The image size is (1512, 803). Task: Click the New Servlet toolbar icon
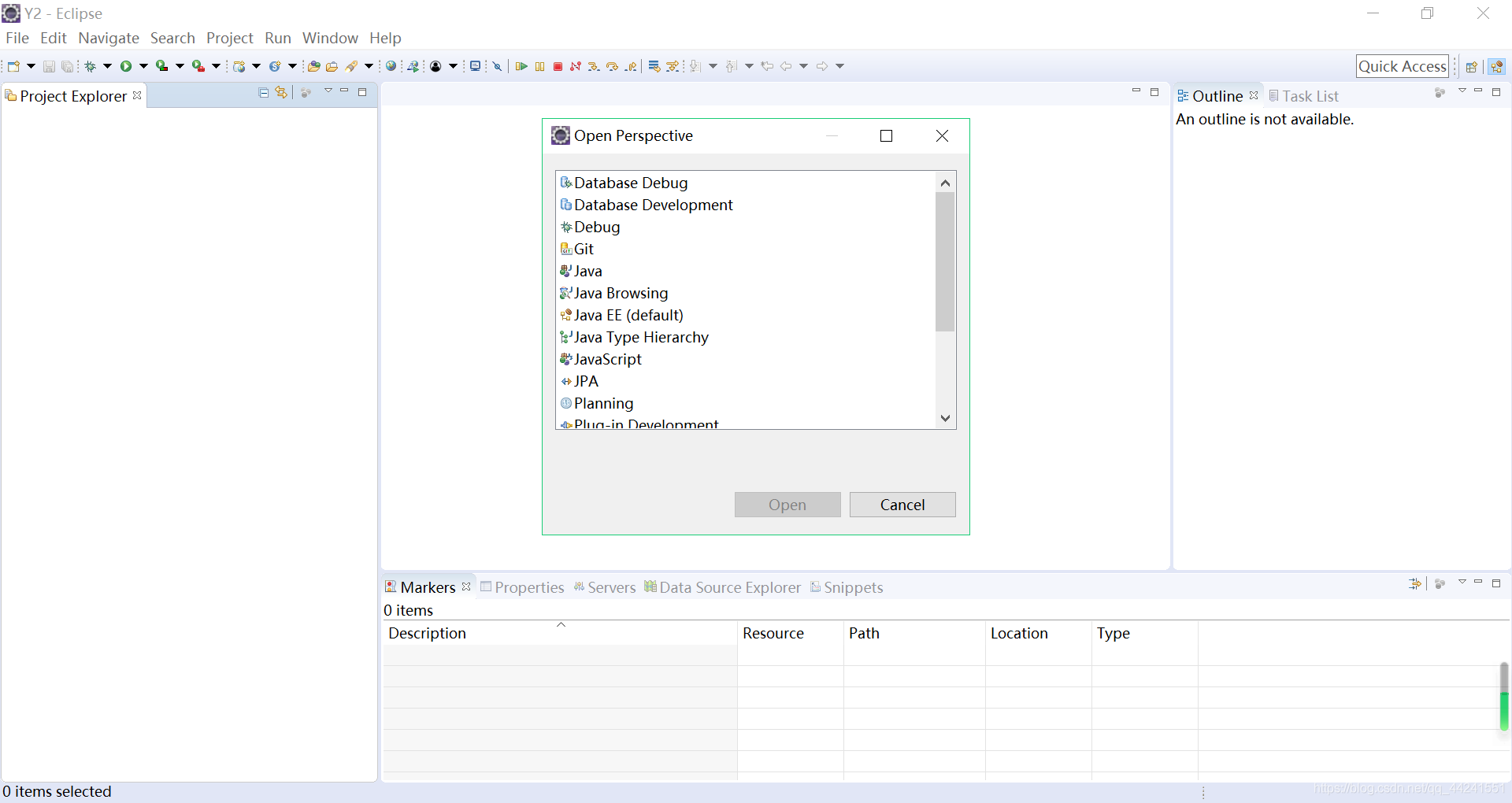pos(275,66)
